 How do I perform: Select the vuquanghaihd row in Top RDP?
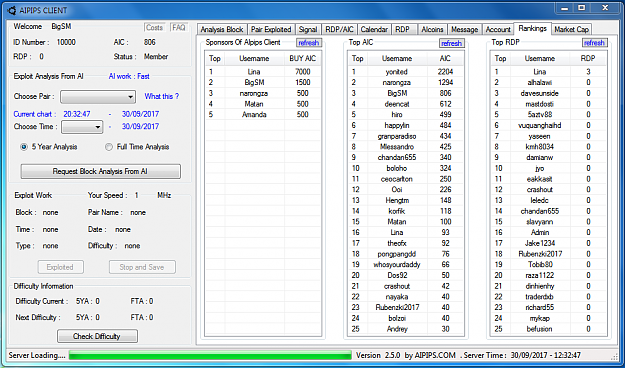(x=548, y=126)
